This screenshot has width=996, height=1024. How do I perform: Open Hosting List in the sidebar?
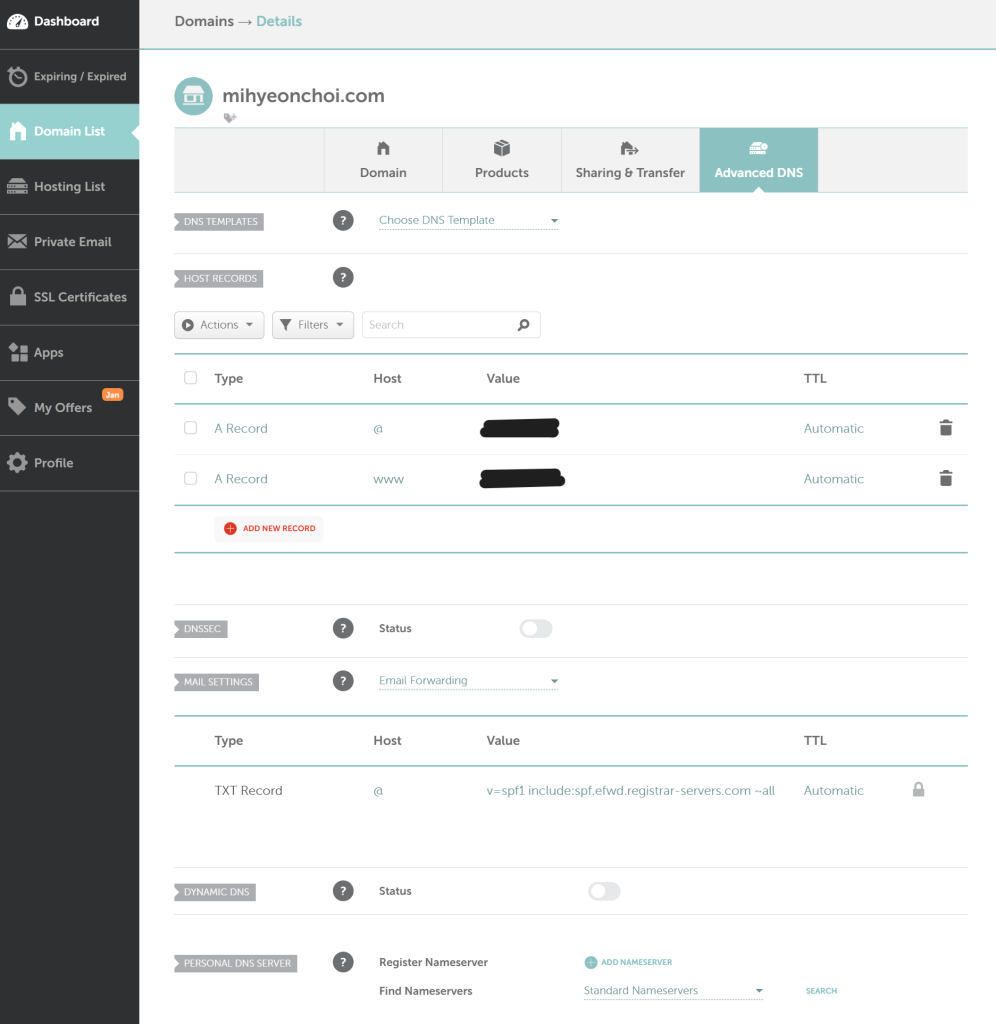point(69,187)
